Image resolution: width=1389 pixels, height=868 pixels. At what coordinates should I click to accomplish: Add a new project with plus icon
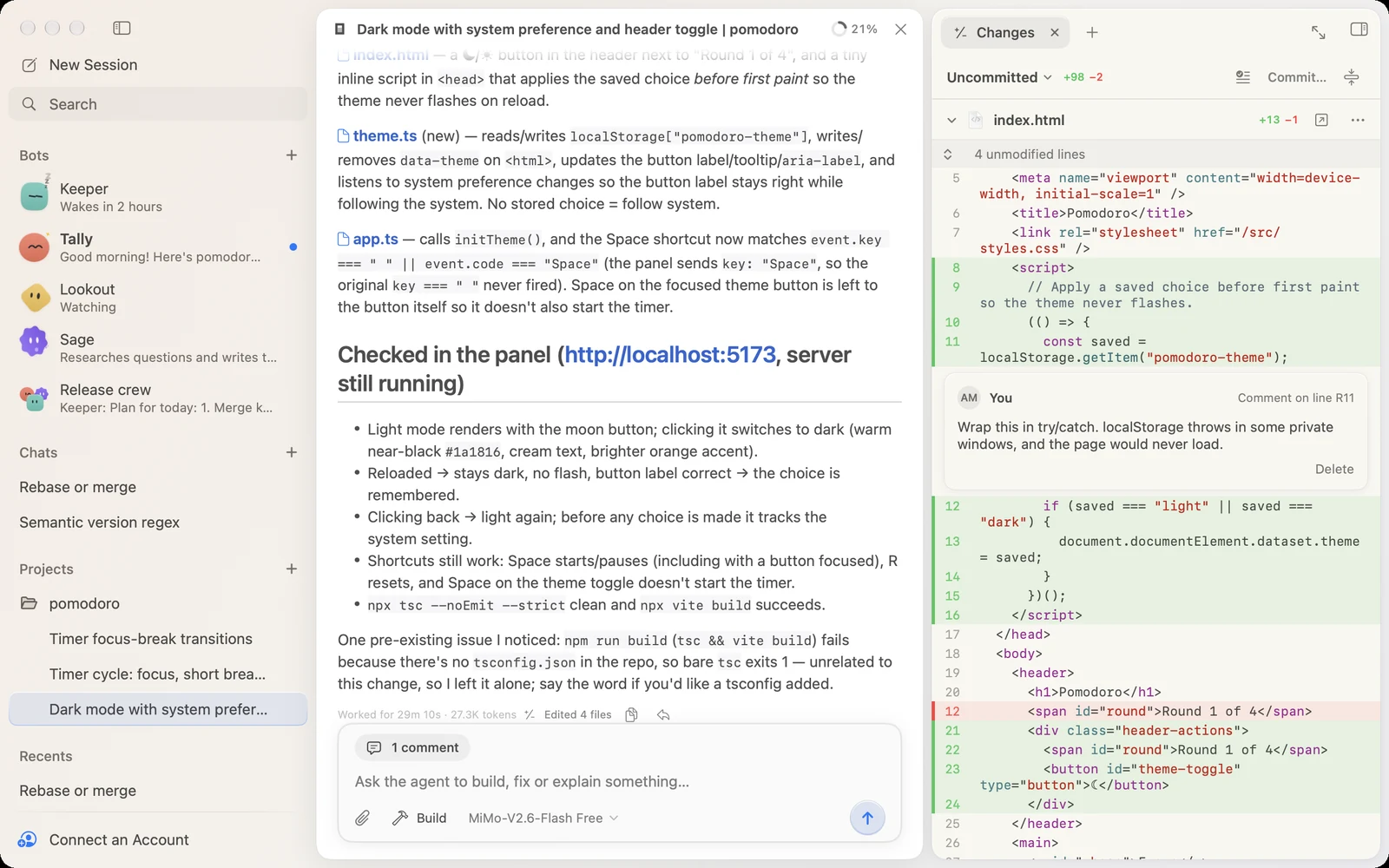tap(292, 569)
